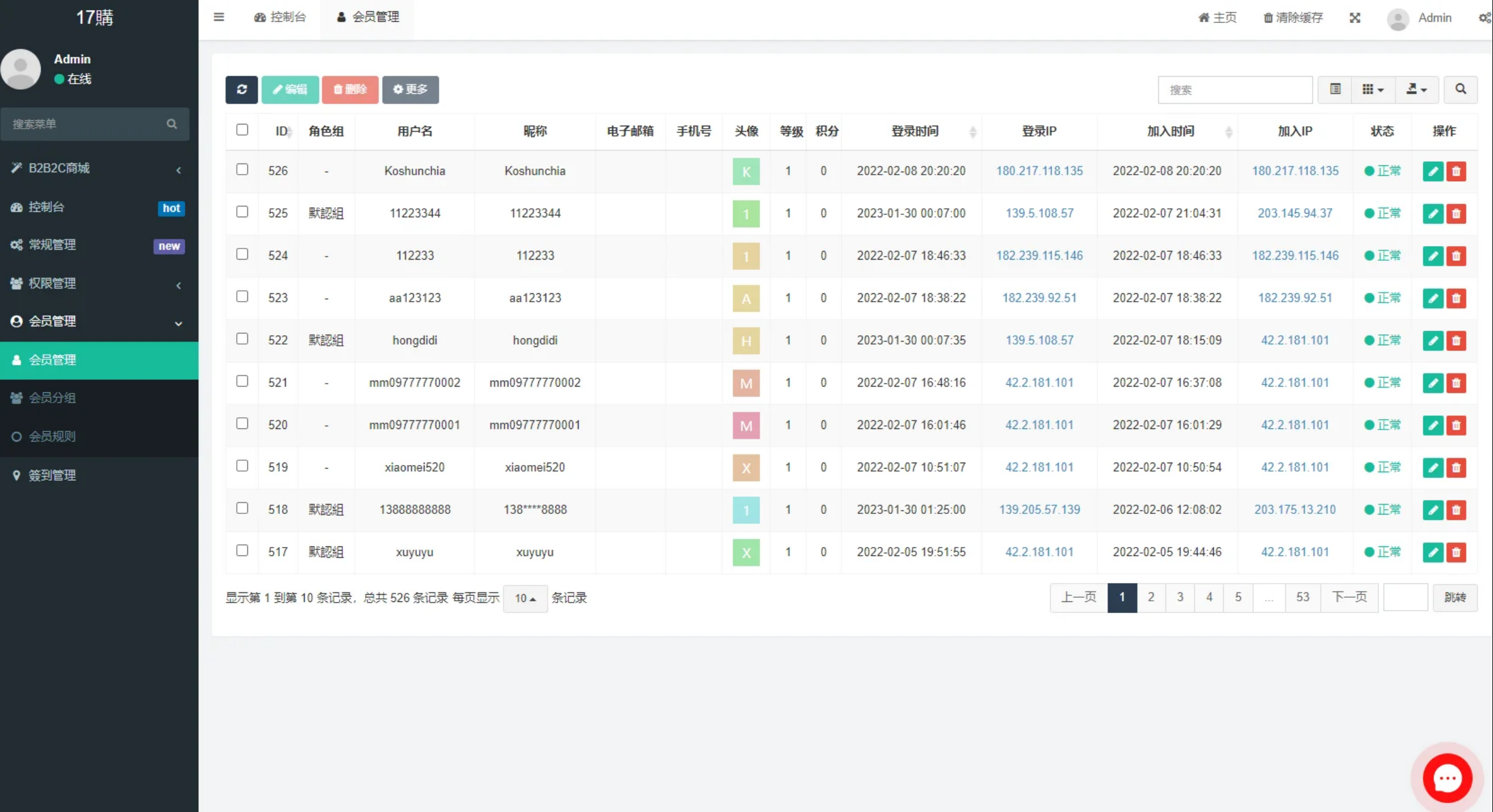1493x812 pixels.
Task: Click the magnifier advanced search button
Action: tap(1461, 89)
